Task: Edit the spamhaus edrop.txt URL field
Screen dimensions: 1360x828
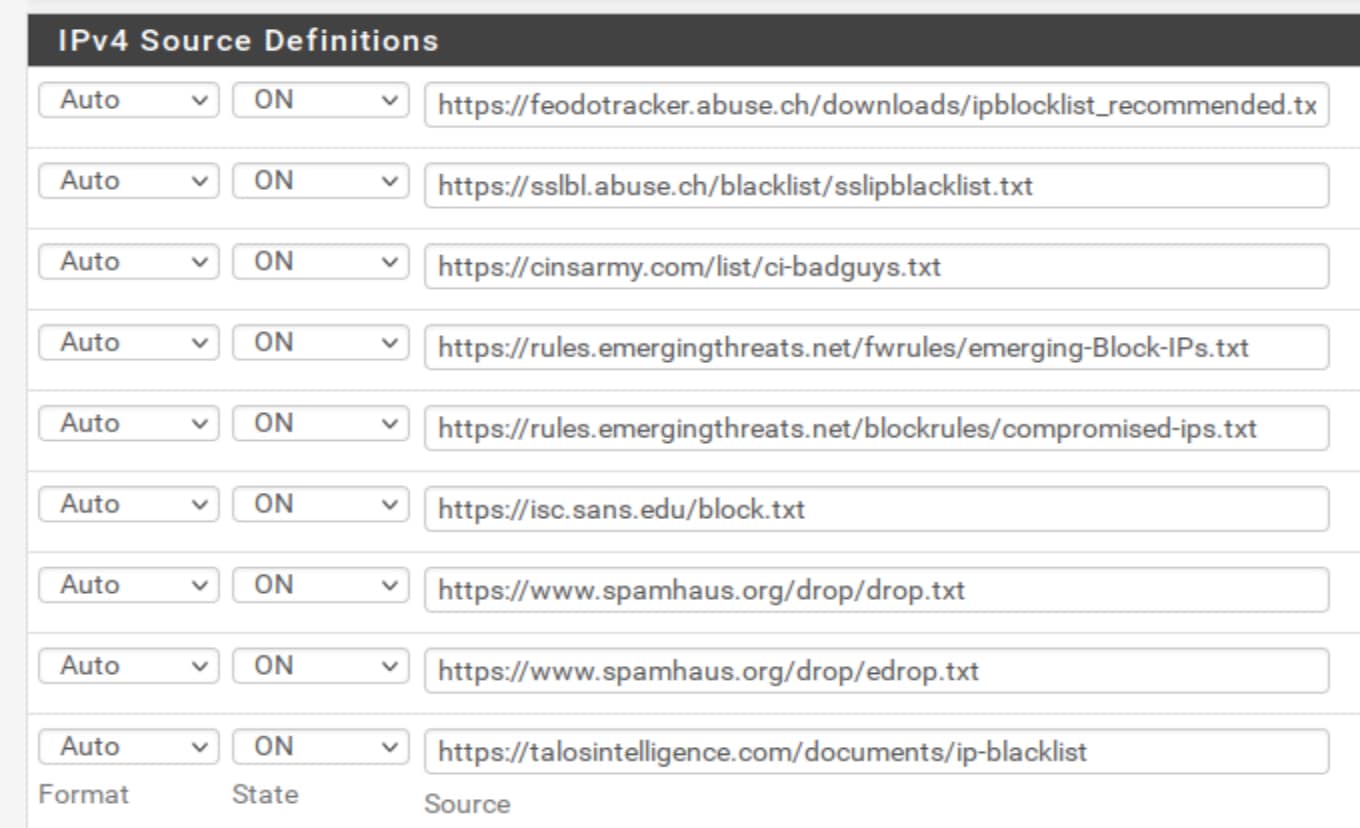Action: coord(877,672)
